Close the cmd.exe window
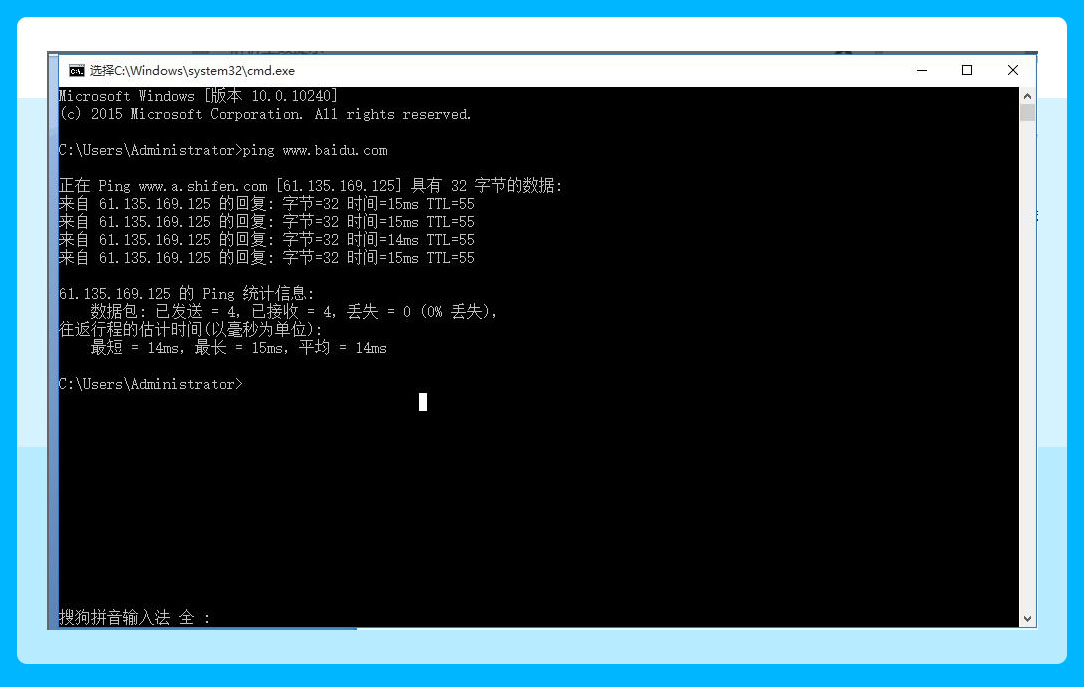1084x687 pixels. click(1013, 70)
